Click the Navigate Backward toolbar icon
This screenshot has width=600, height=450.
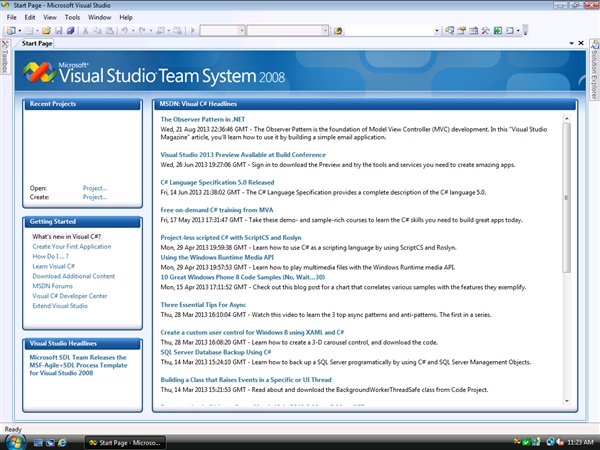pos(161,31)
